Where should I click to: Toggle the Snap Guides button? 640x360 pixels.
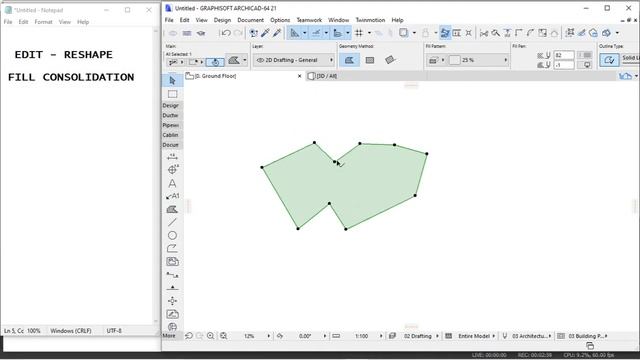[316, 33]
